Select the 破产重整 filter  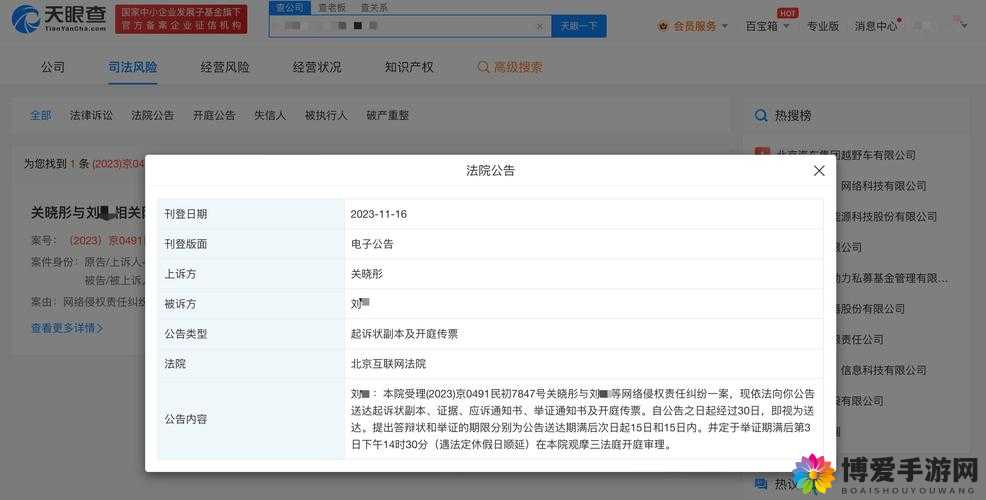coord(387,115)
